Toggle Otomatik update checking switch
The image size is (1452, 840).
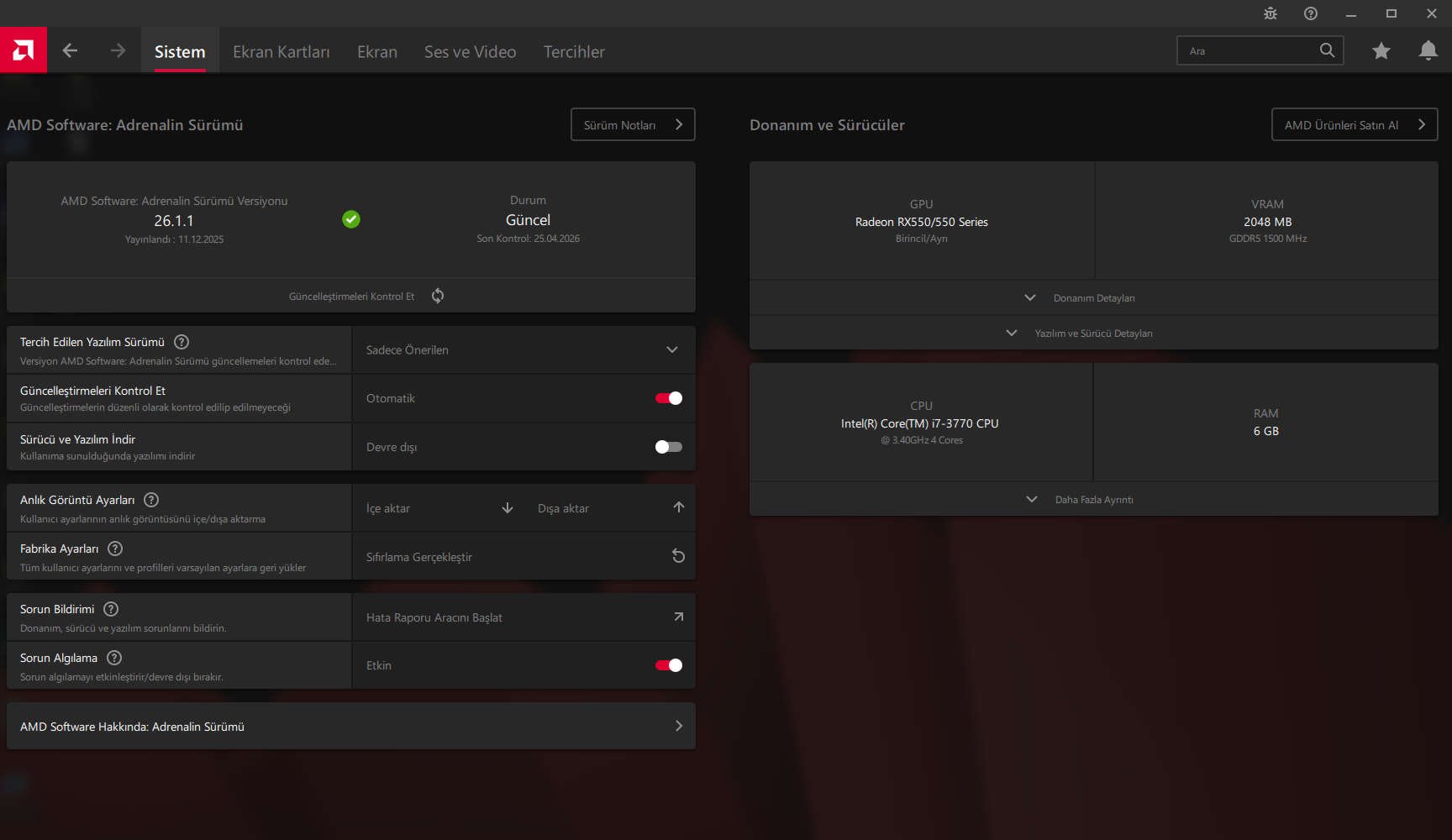click(x=669, y=398)
